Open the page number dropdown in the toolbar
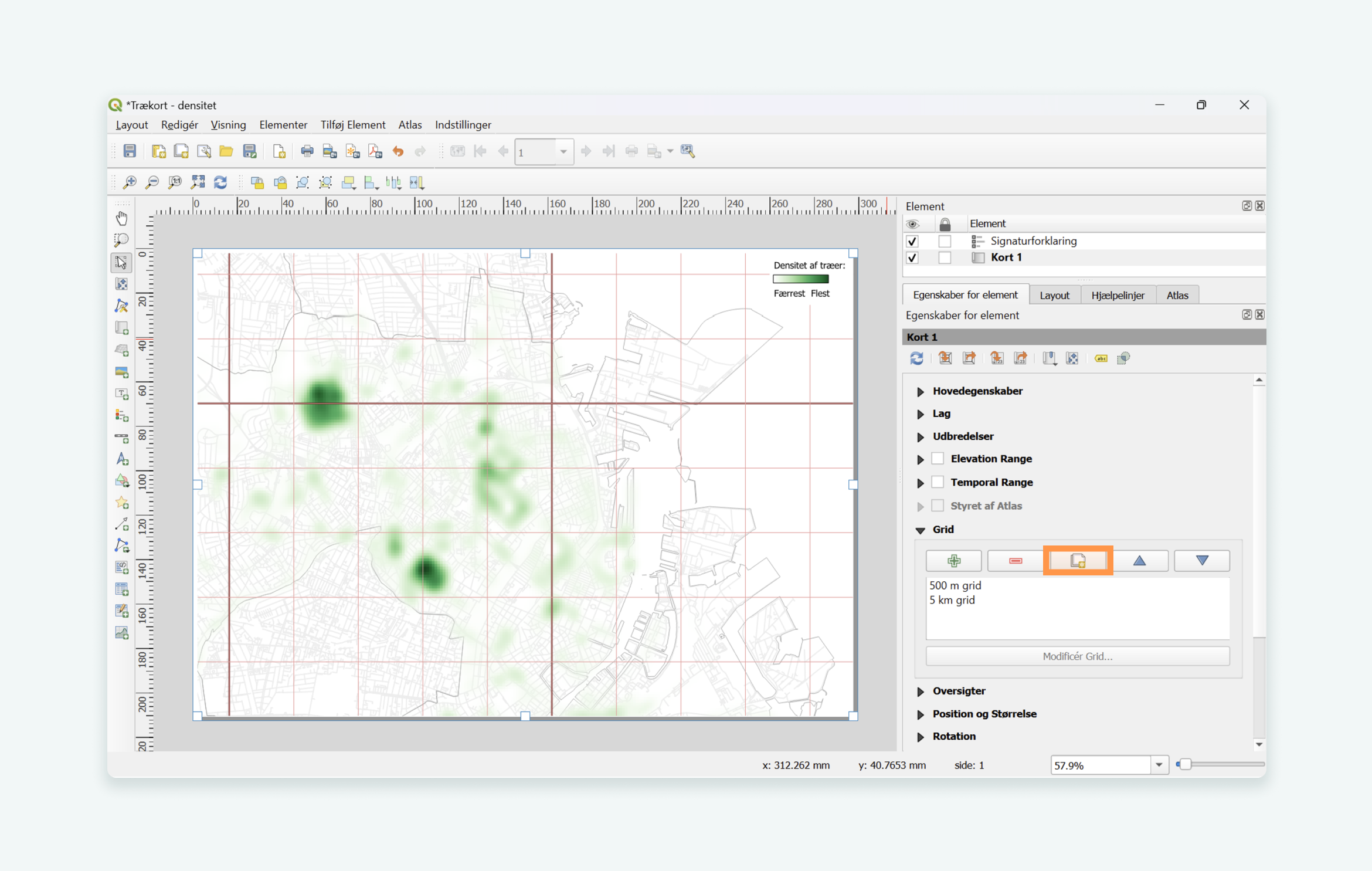 pos(563,151)
